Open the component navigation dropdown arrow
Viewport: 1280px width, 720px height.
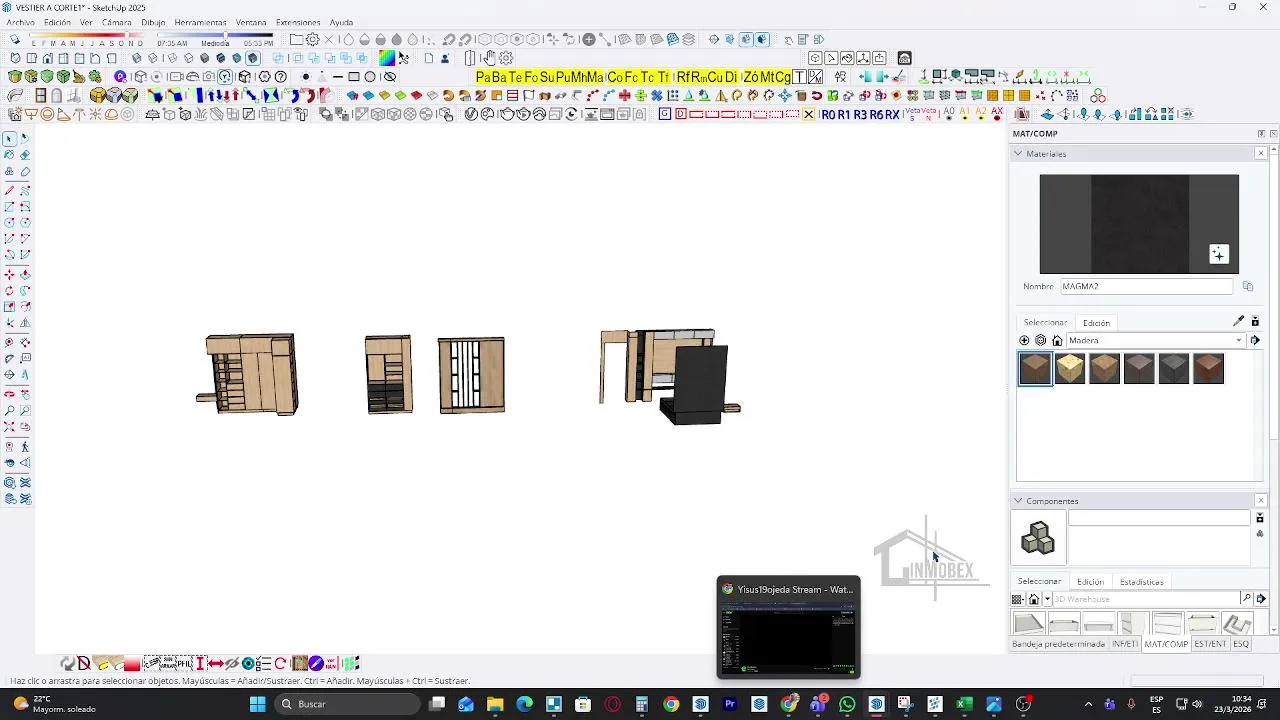1047,599
